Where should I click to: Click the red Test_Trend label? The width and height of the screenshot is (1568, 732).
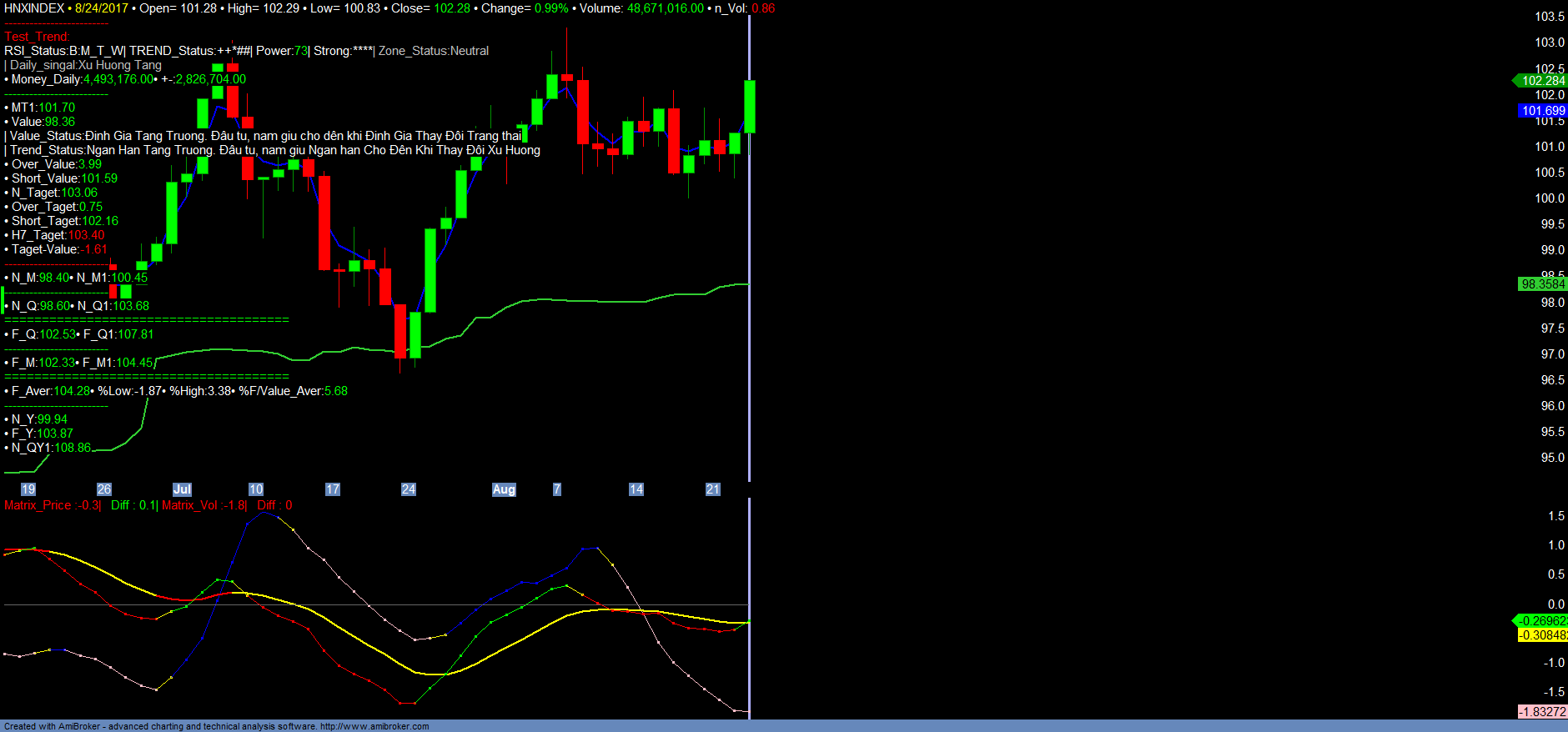pyautogui.click(x=38, y=37)
